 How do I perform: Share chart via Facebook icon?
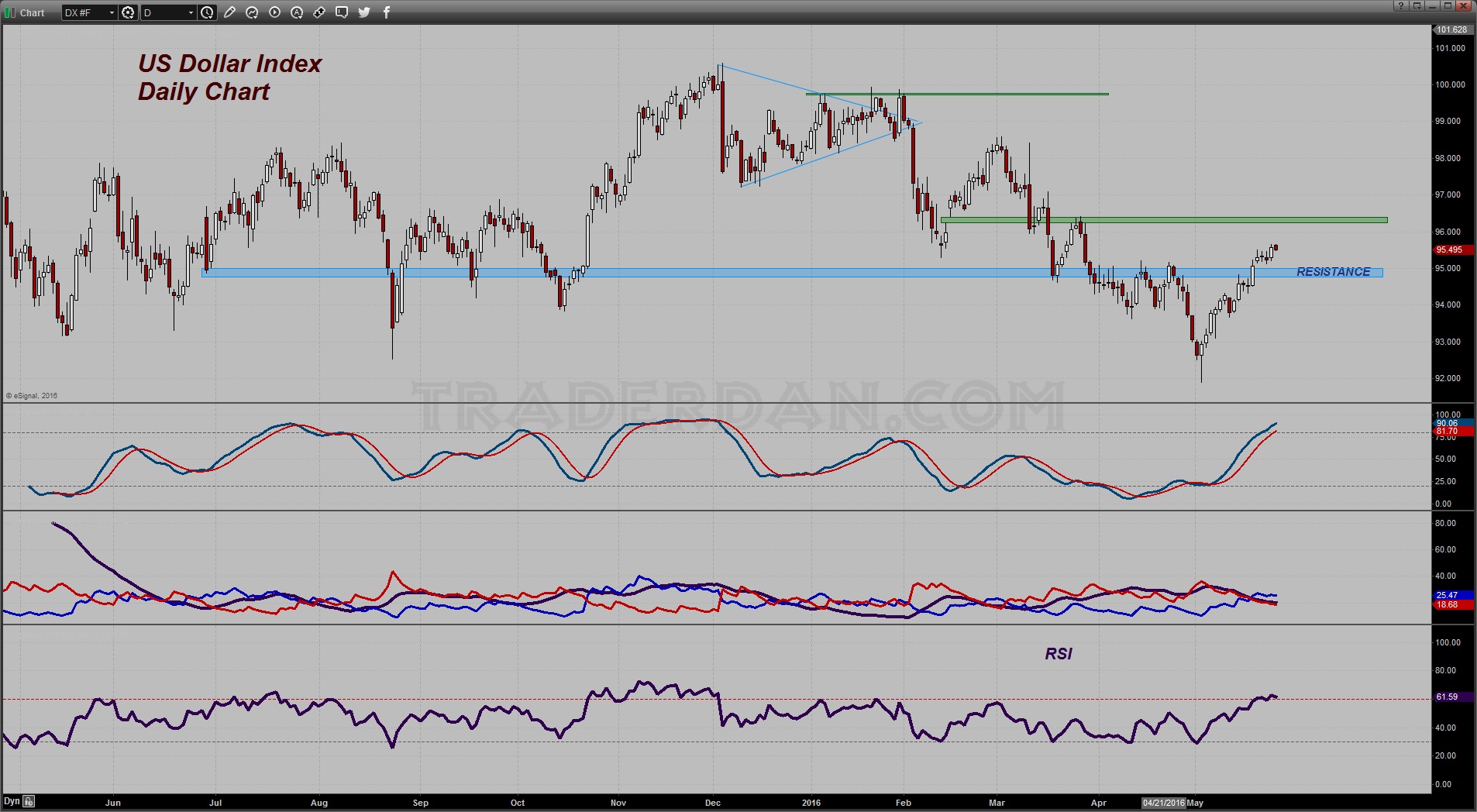387,12
